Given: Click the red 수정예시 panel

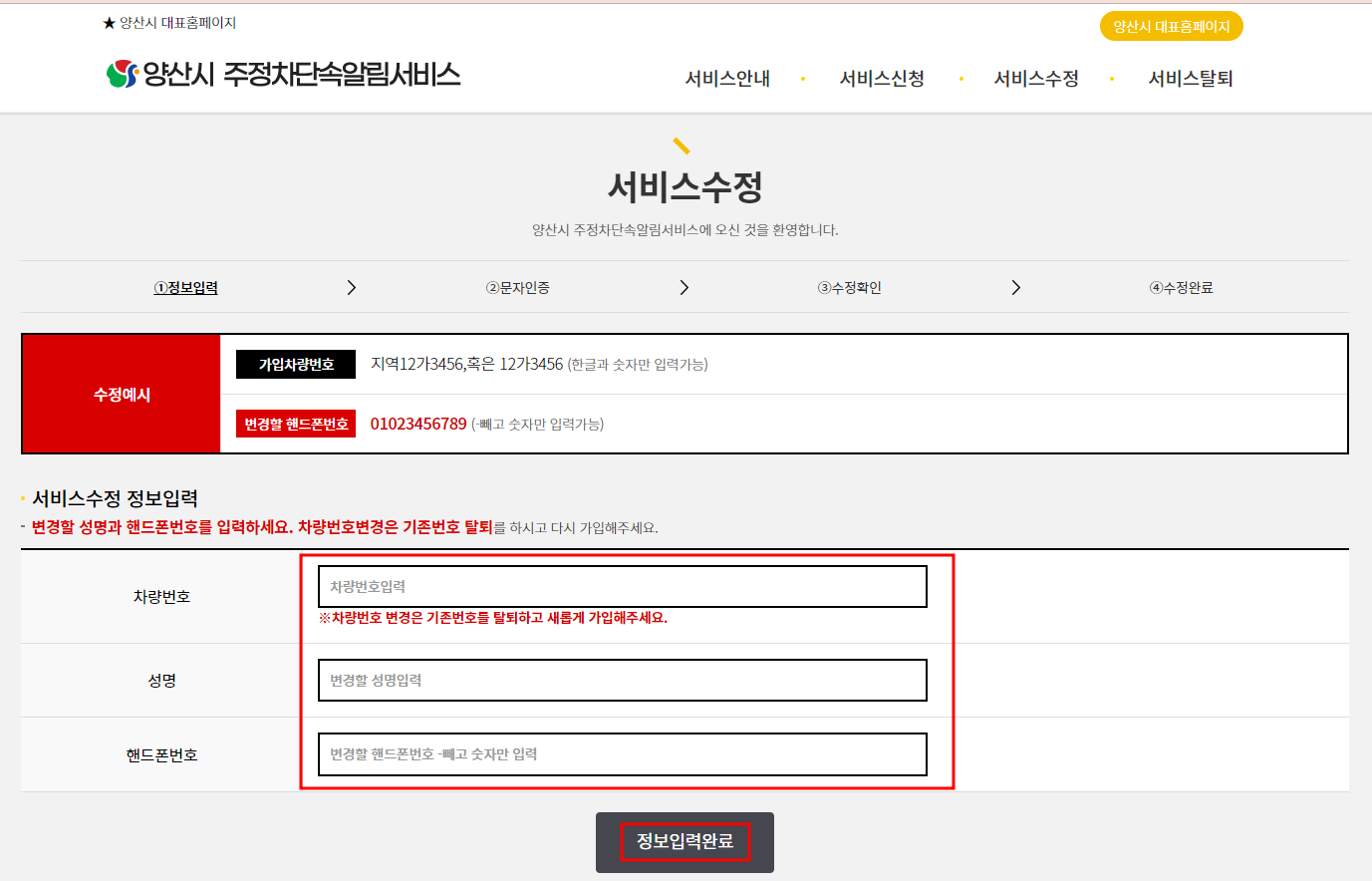Looking at the screenshot, I should click(x=121, y=394).
